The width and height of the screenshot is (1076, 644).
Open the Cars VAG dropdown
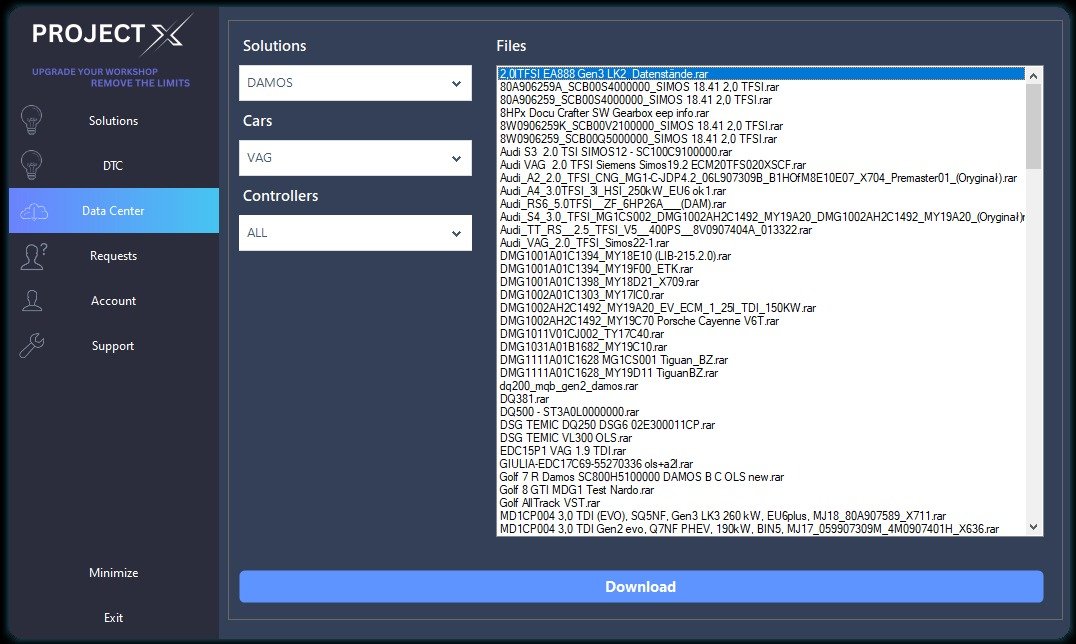pos(355,158)
